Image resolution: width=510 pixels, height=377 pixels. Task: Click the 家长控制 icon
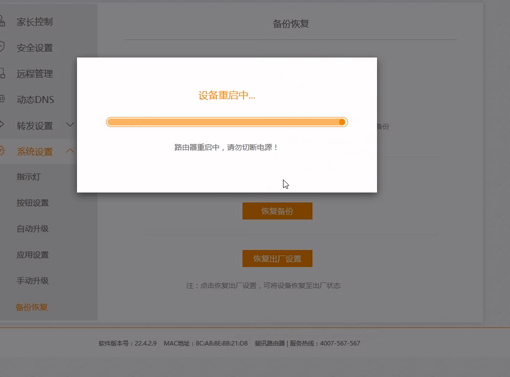(x=2, y=21)
